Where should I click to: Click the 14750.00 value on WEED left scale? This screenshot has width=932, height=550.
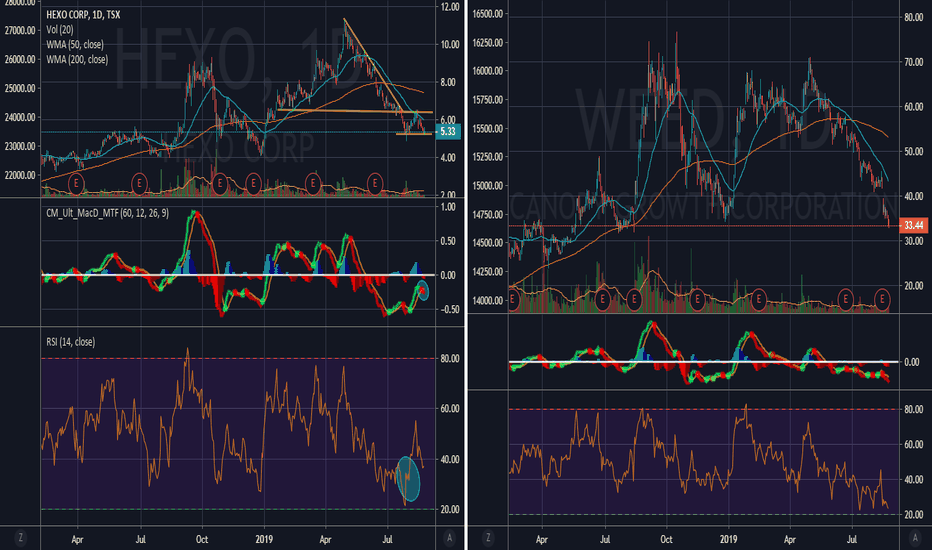tap(488, 215)
